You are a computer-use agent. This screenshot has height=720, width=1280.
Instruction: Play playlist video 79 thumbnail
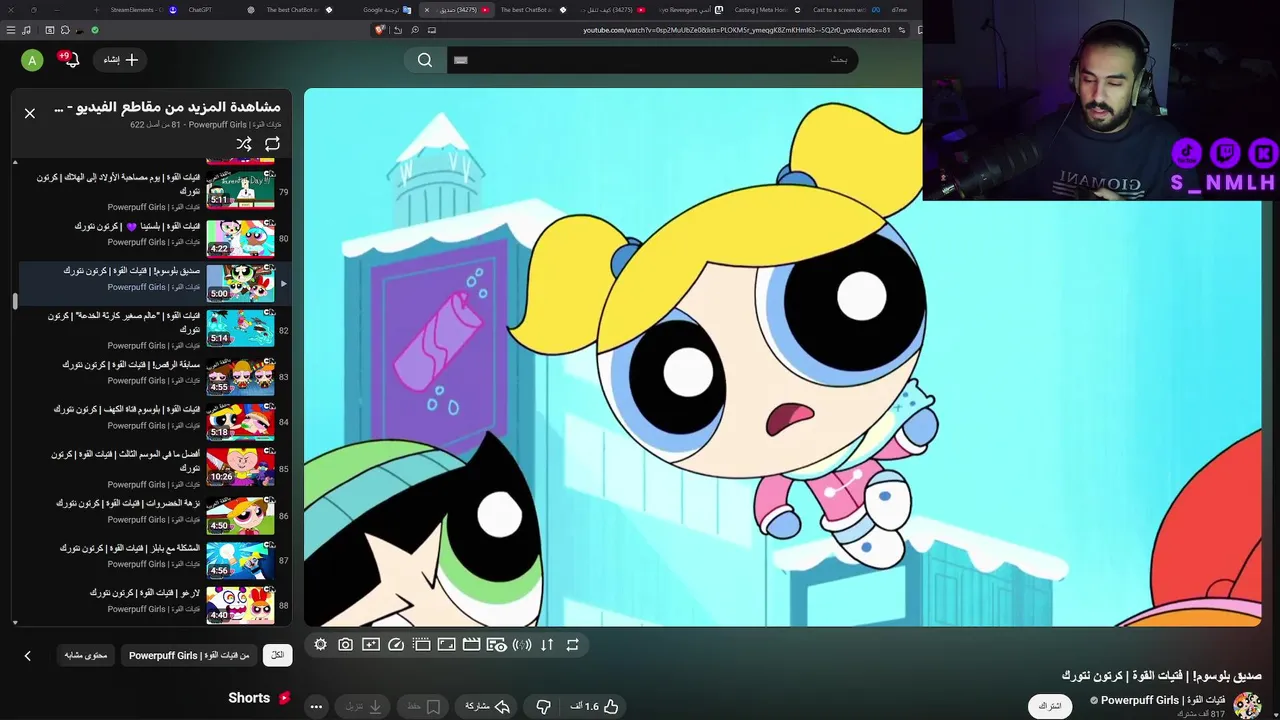[240, 188]
